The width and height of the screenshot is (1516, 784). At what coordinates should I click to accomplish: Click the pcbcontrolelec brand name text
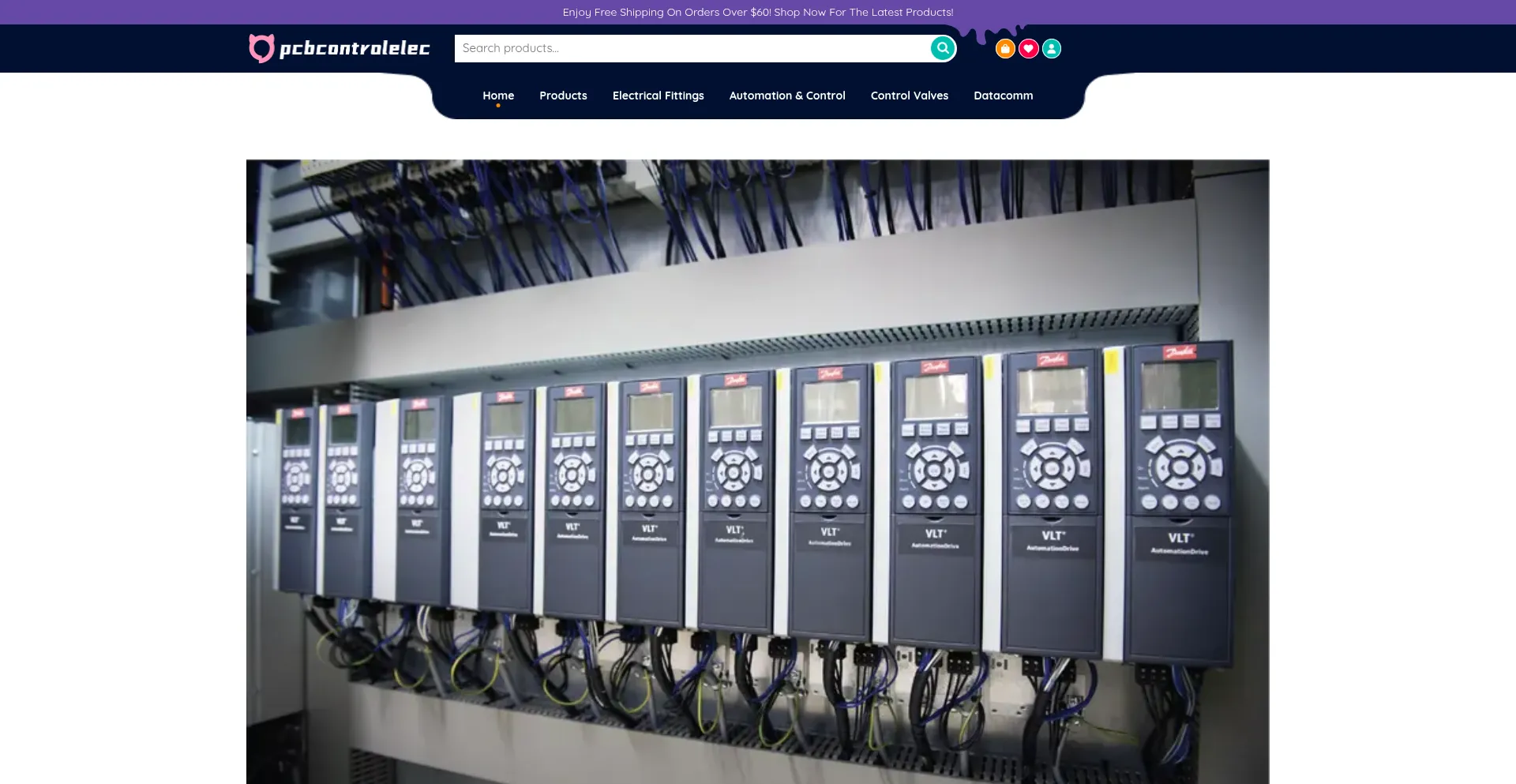point(355,48)
